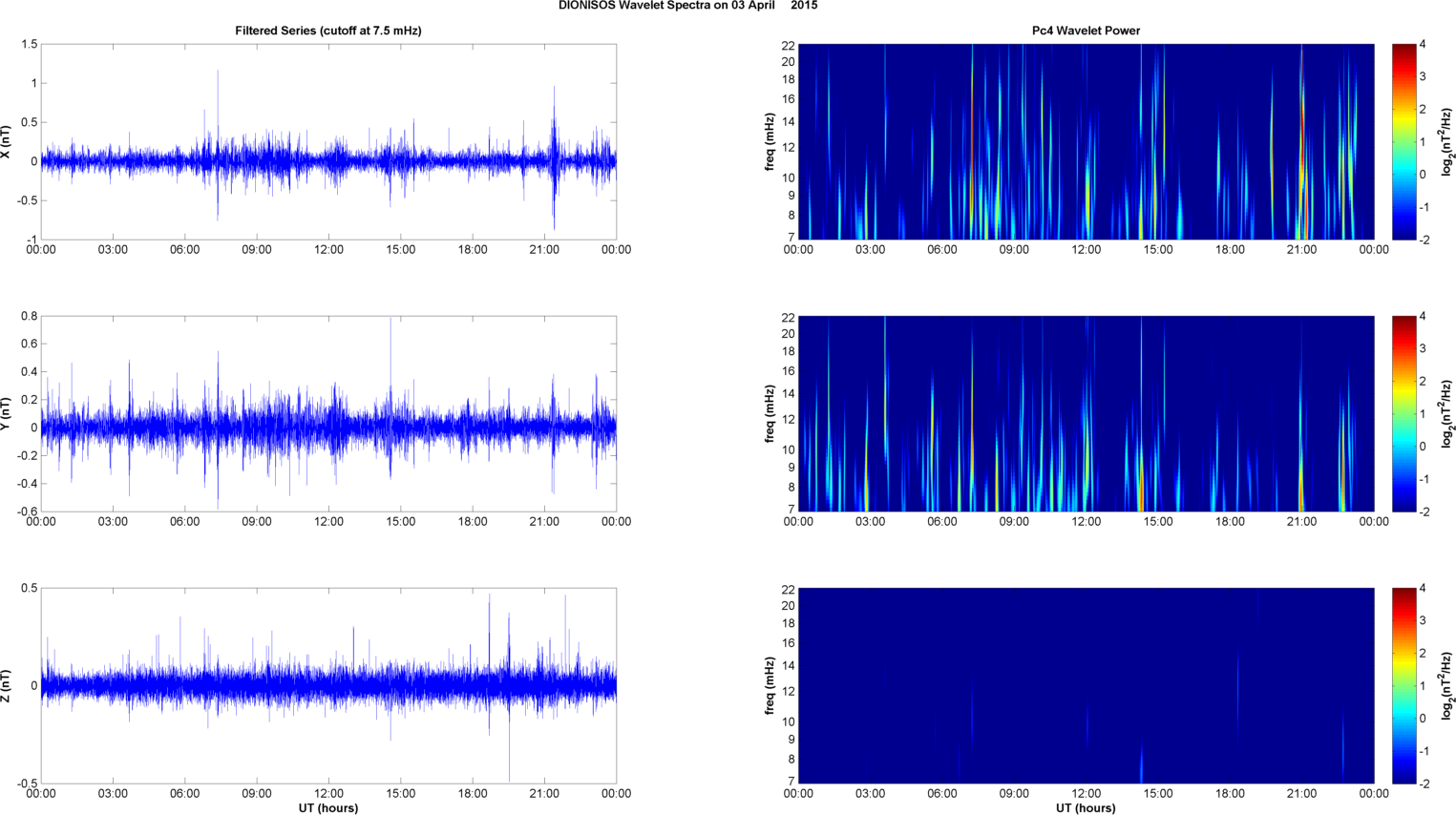Select the Y-component Pc4 wavelet spectrogram
The height and width of the screenshot is (815, 1456).
coord(1086,413)
